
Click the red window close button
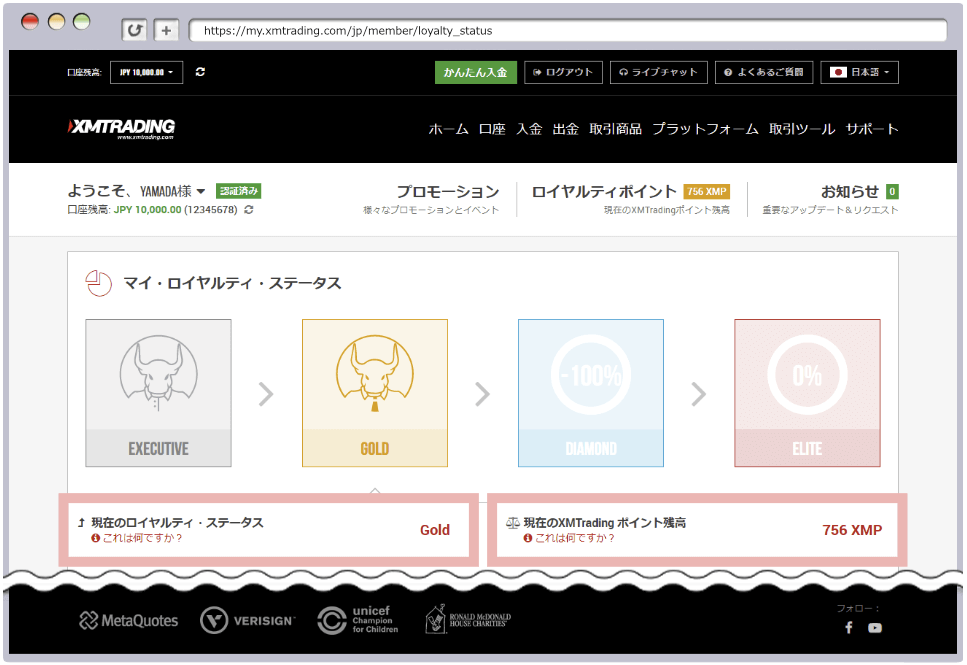coord(30,22)
